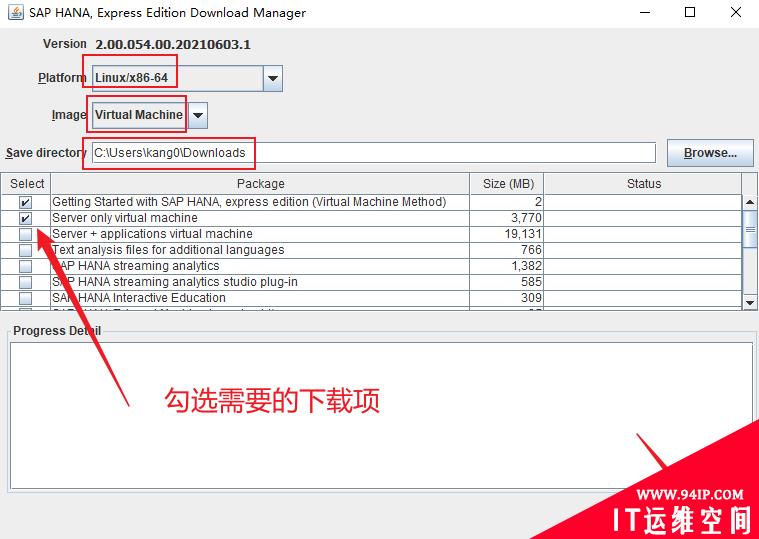This screenshot has height=539, width=759.
Task: Select the Virtual Machine image combo box
Action: click(150, 115)
